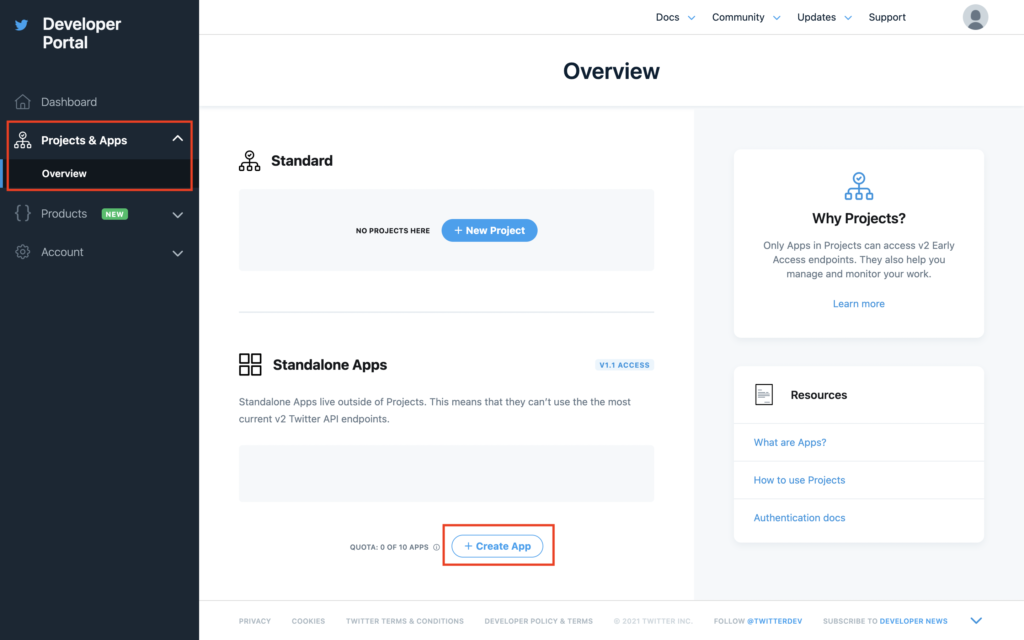Open Developer Policy & Terms link

point(539,621)
